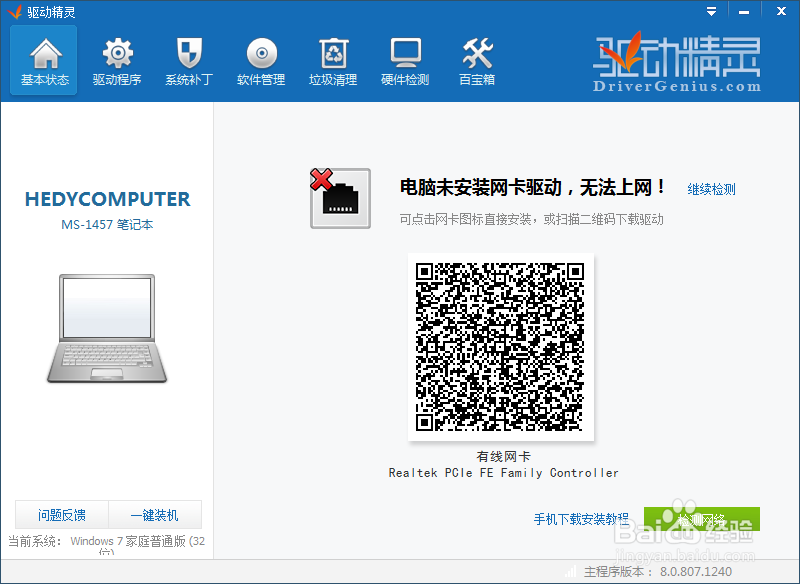Open the 软件管理 disc tab
Image resolution: width=800 pixels, height=584 pixels.
tap(261, 60)
